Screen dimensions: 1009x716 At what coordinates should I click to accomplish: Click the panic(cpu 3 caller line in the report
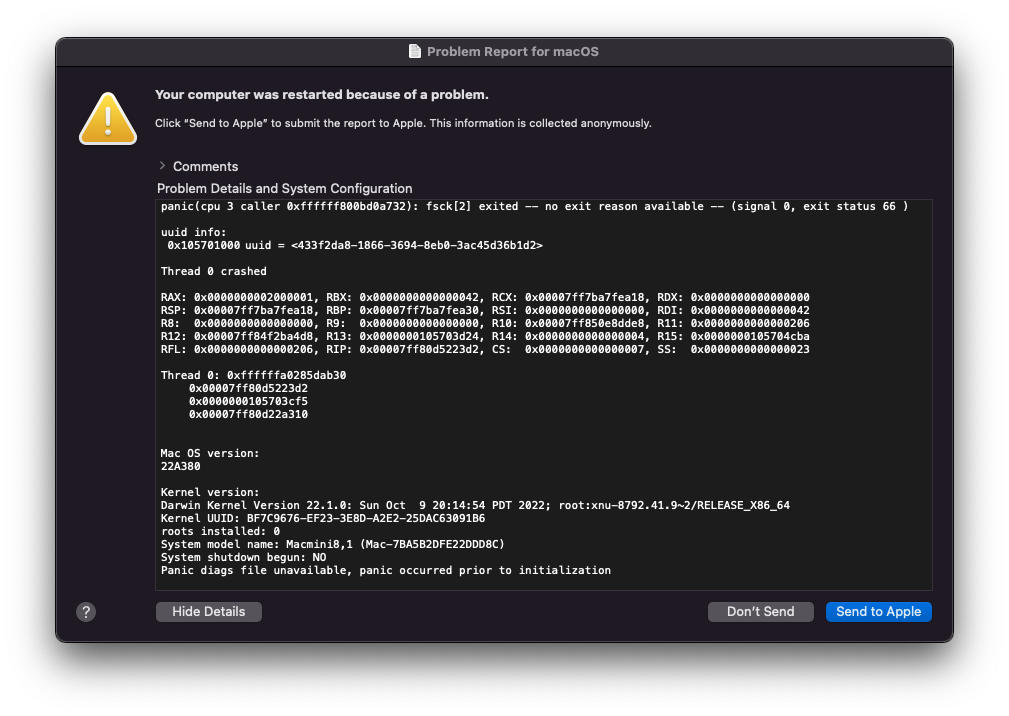tap(534, 207)
